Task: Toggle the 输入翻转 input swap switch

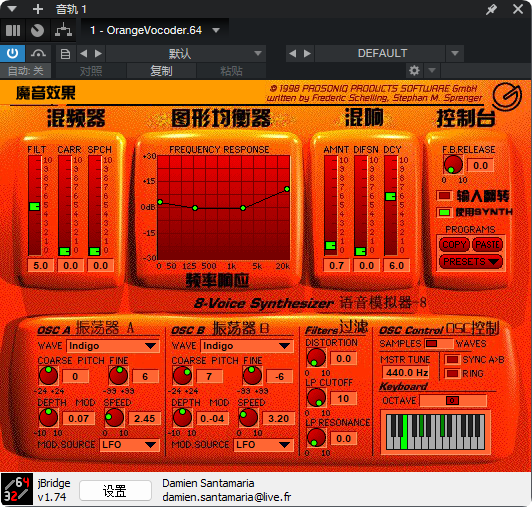Action: [444, 195]
